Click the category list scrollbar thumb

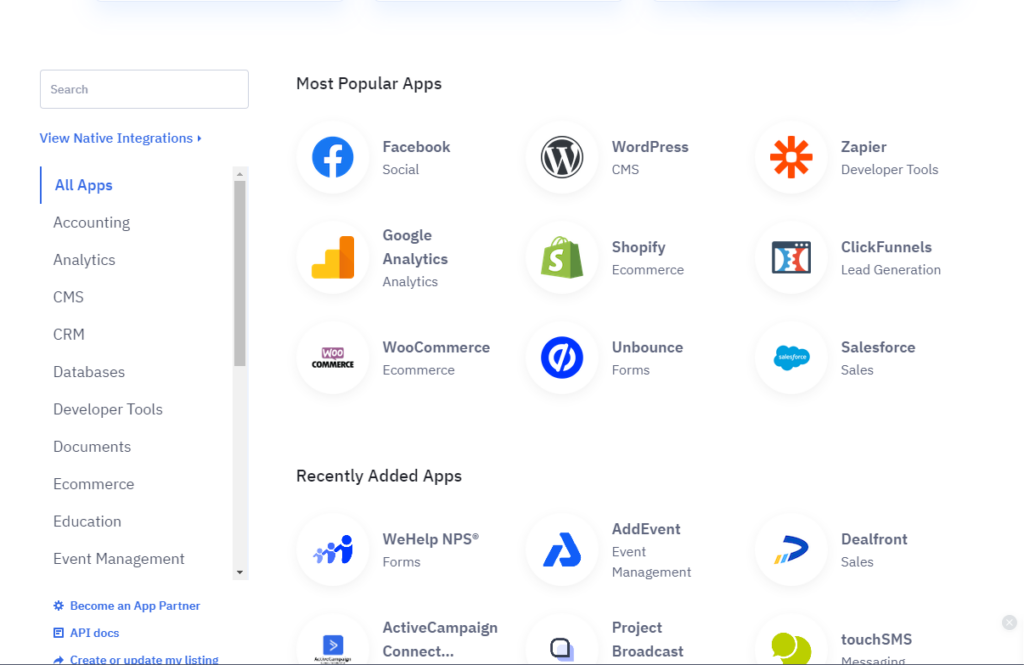pos(240,274)
